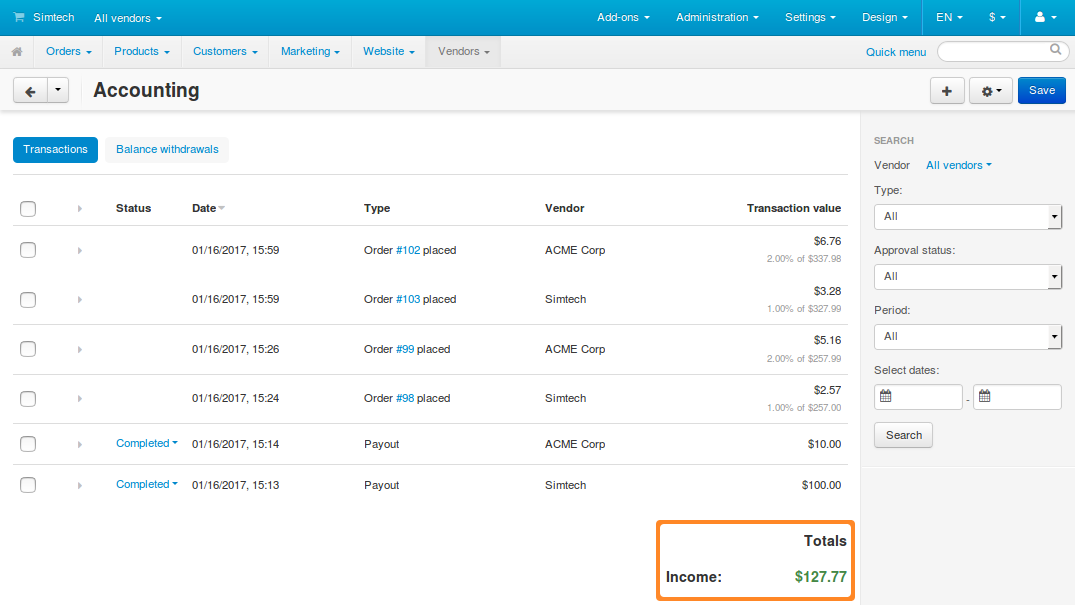The height and width of the screenshot is (605, 1075).
Task: Go to the home dashboard icon
Action: (17, 51)
